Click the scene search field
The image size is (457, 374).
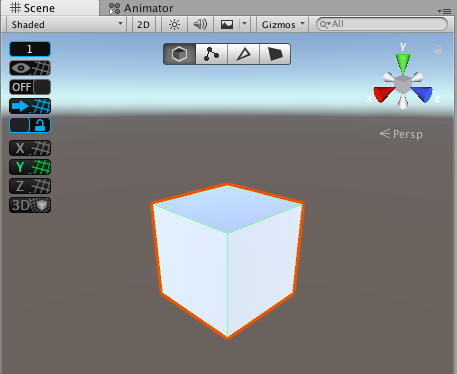[382, 24]
